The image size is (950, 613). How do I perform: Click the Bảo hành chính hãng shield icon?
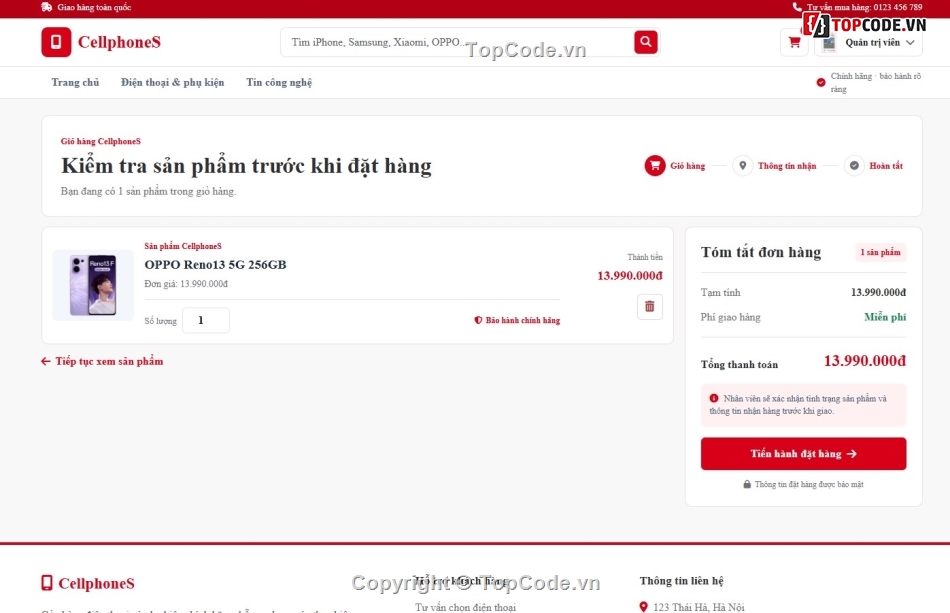pyautogui.click(x=478, y=320)
